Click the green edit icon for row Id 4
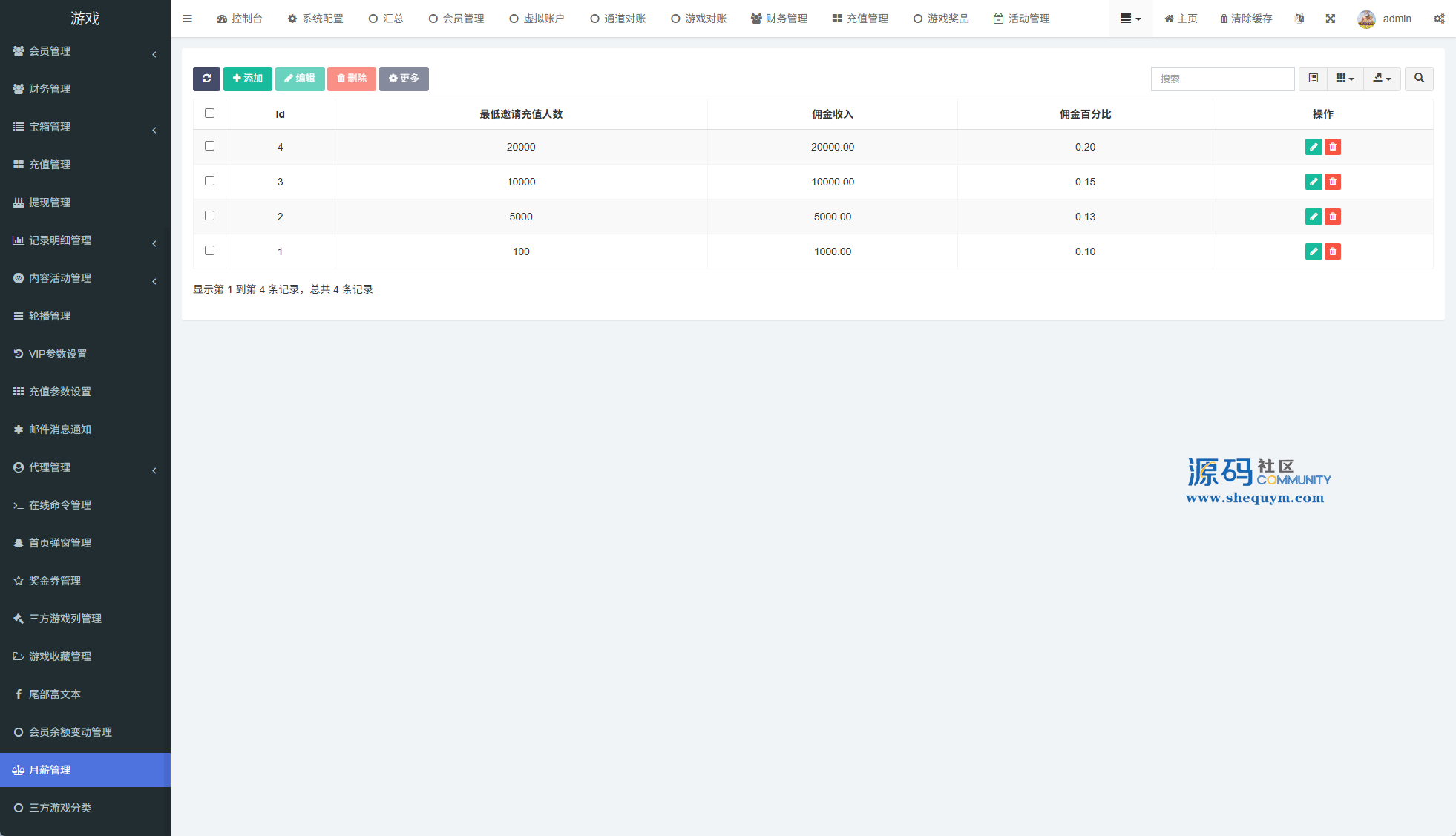1456x836 pixels. [x=1313, y=147]
